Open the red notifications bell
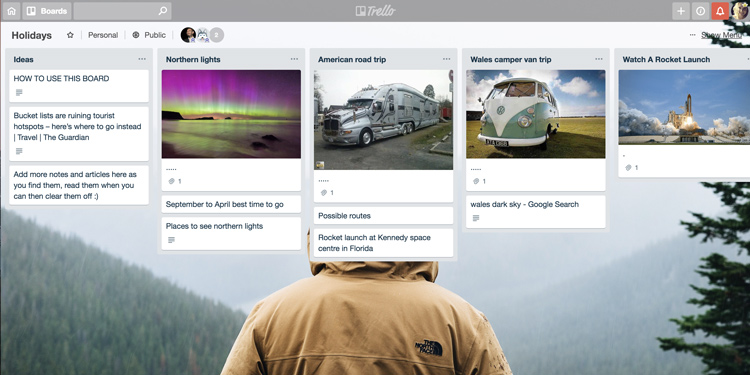This screenshot has width=750, height=375. (x=720, y=11)
